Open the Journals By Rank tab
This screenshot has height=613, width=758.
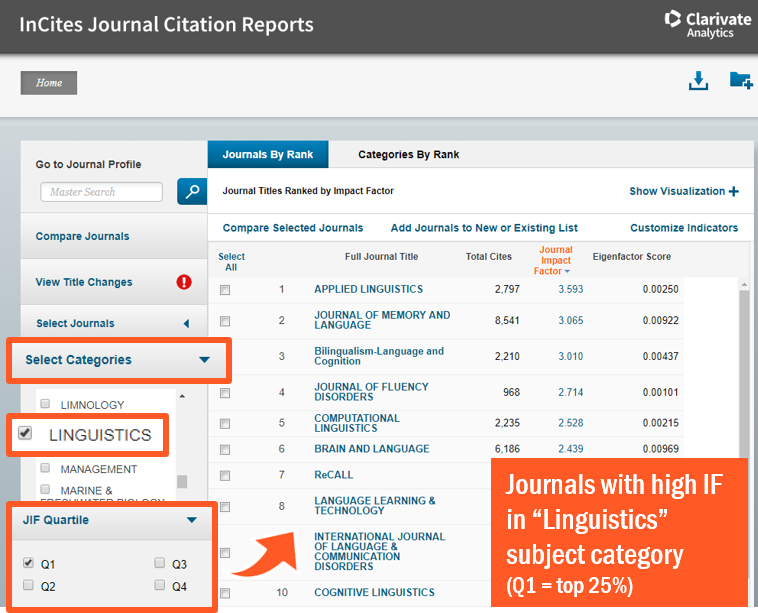(268, 155)
